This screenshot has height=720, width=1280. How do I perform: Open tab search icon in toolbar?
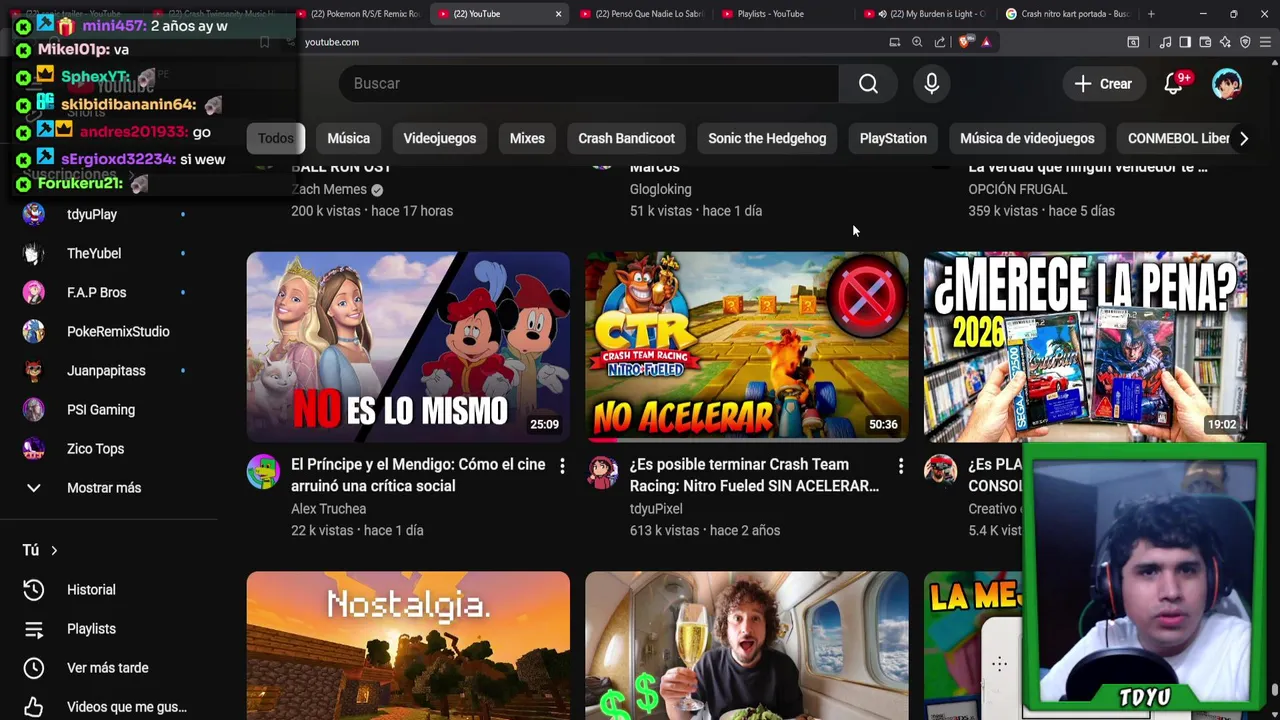(1133, 42)
